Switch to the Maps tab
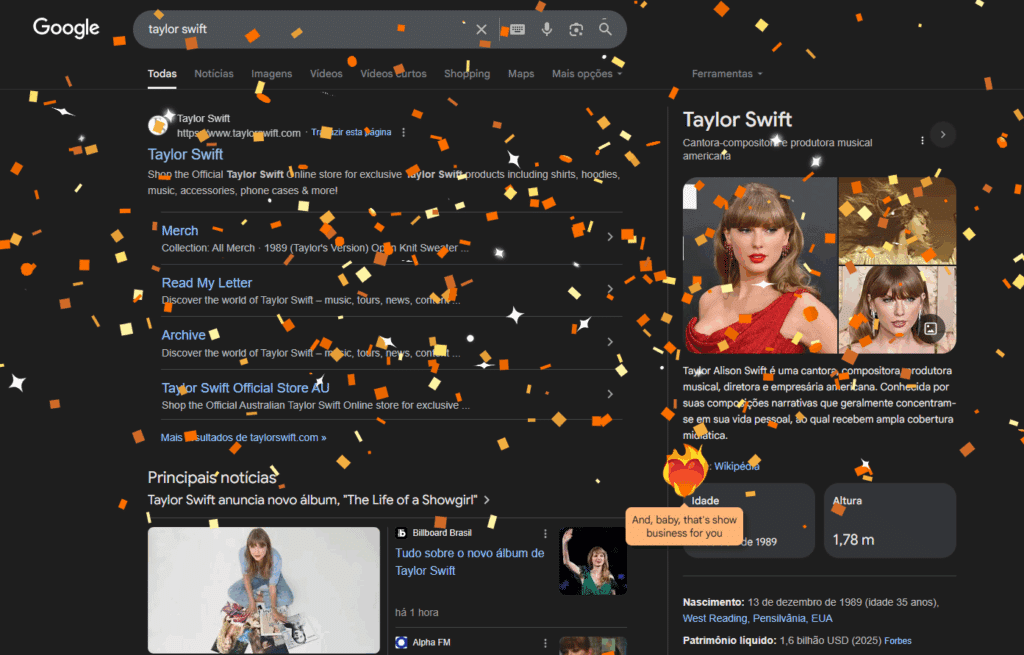Viewport: 1024px width, 655px height. tap(521, 74)
